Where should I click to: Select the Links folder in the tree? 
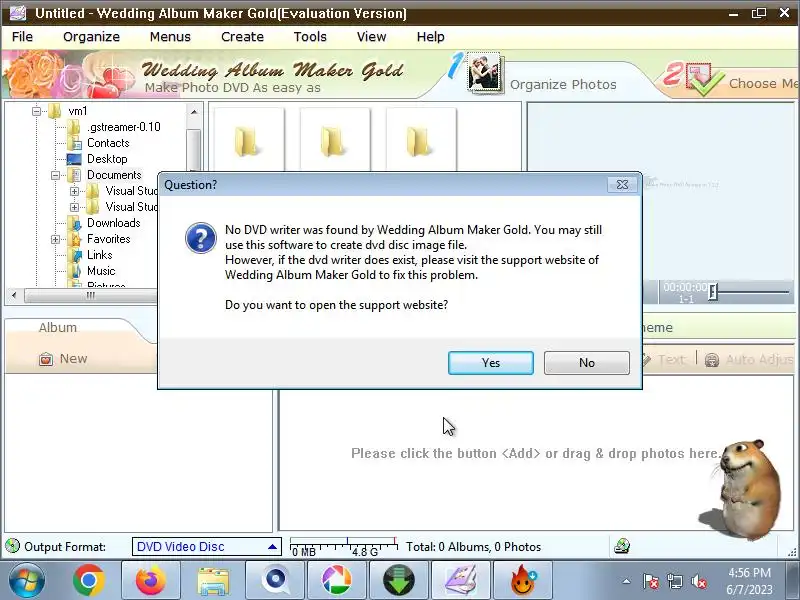click(x=99, y=255)
